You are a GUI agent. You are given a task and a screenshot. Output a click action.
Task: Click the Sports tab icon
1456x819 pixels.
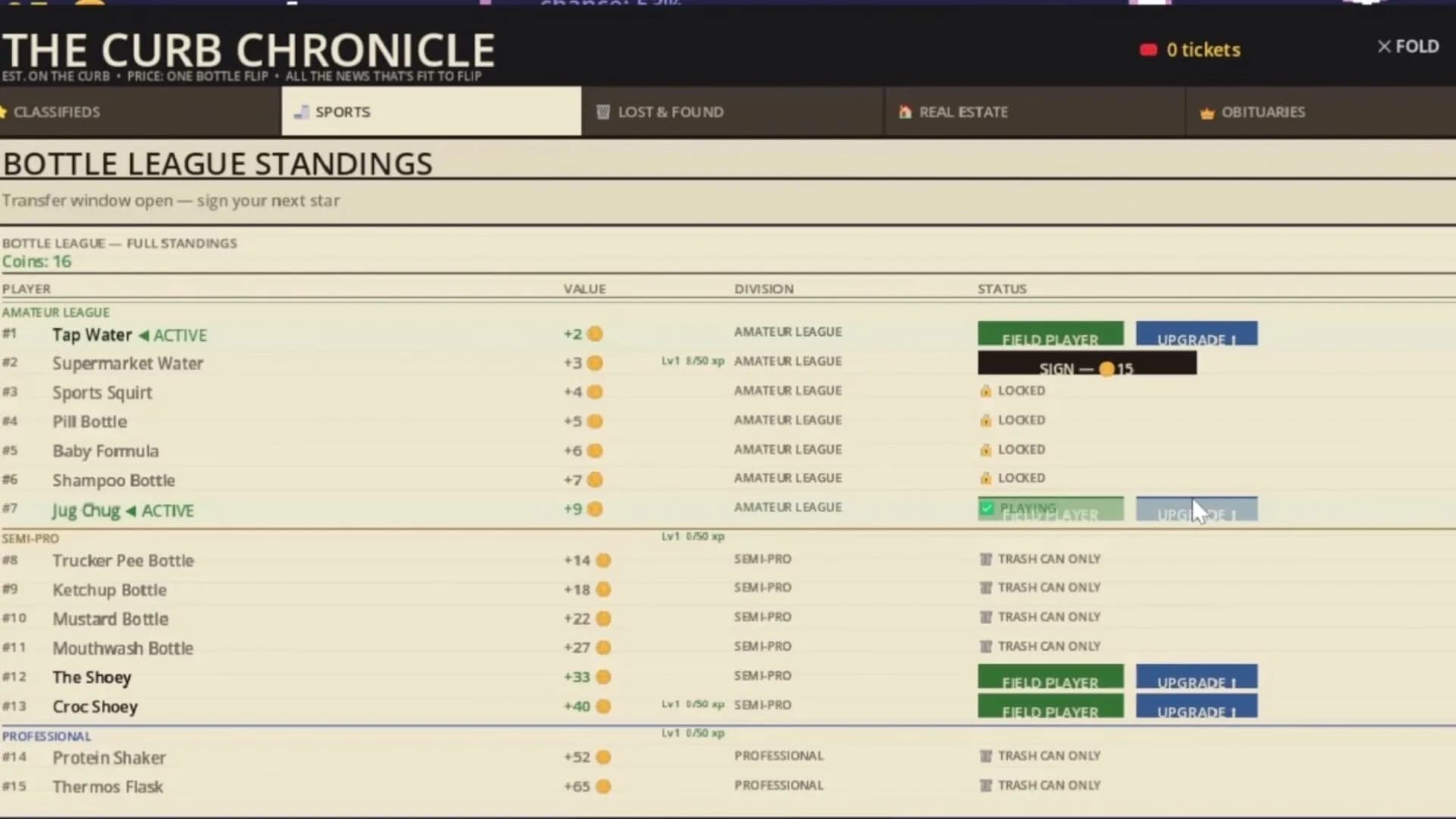(x=302, y=112)
